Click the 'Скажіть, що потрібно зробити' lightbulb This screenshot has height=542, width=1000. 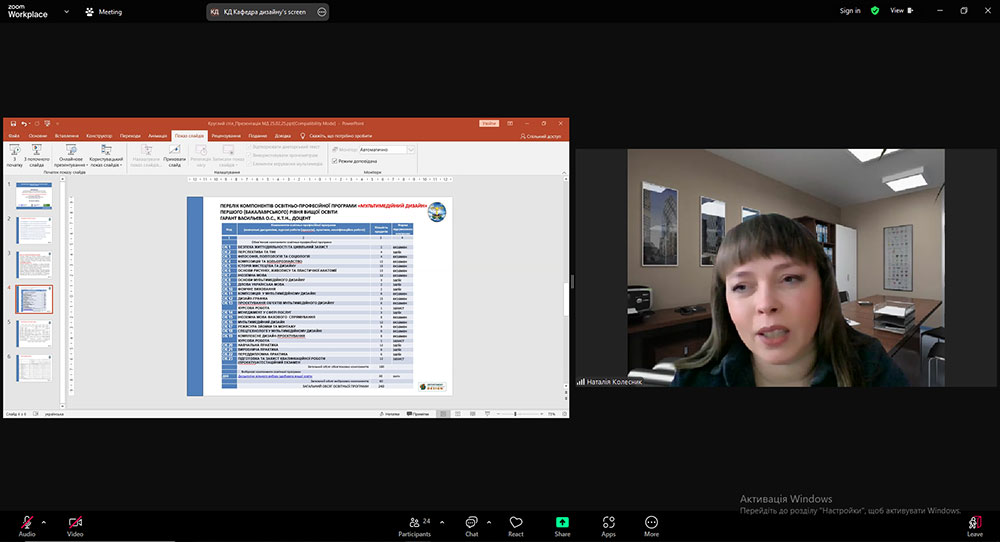[x=302, y=136]
